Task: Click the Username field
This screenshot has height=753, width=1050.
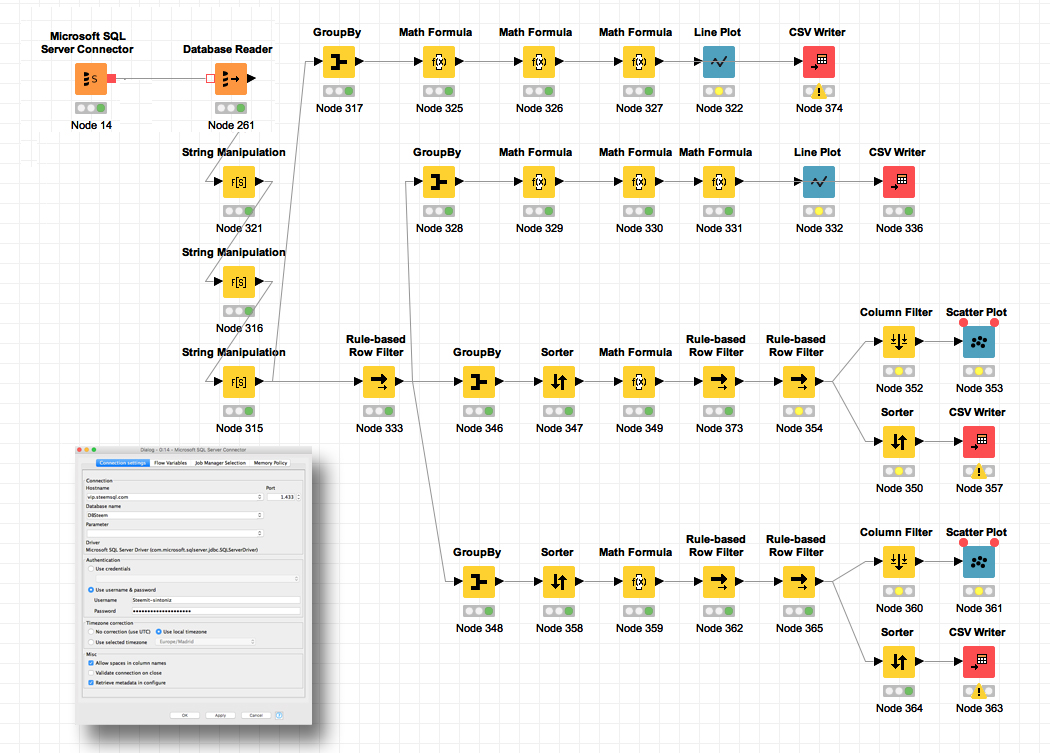Action: point(216,600)
